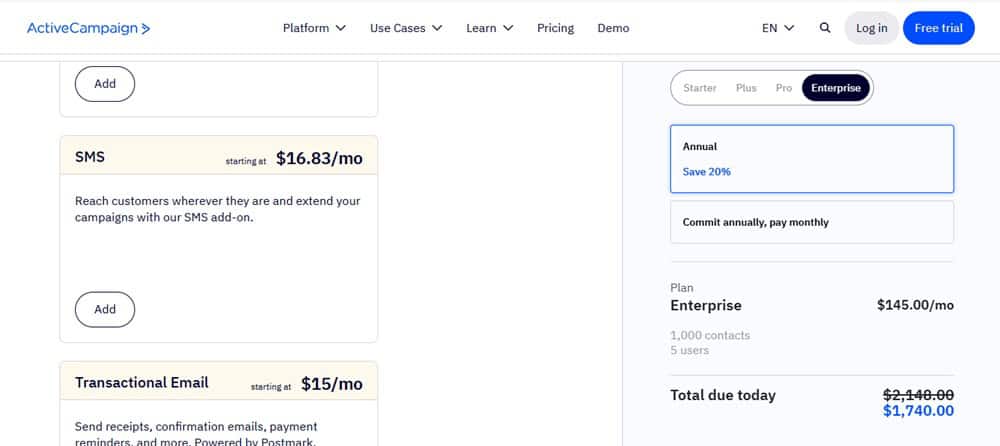1000x446 pixels.
Task: Click the $16.83/mo SMS price
Action: (x=320, y=158)
